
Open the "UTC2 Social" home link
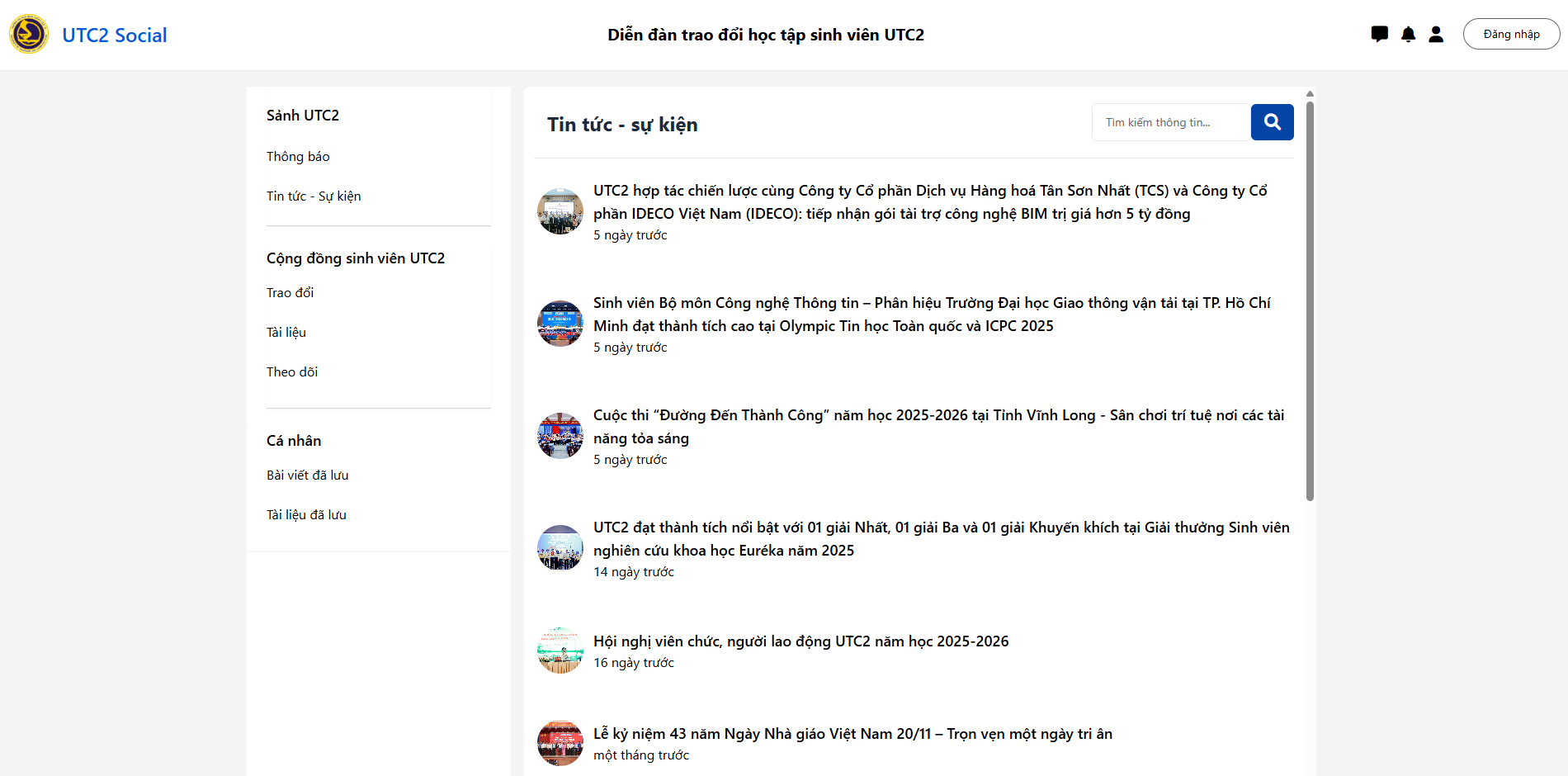115,35
